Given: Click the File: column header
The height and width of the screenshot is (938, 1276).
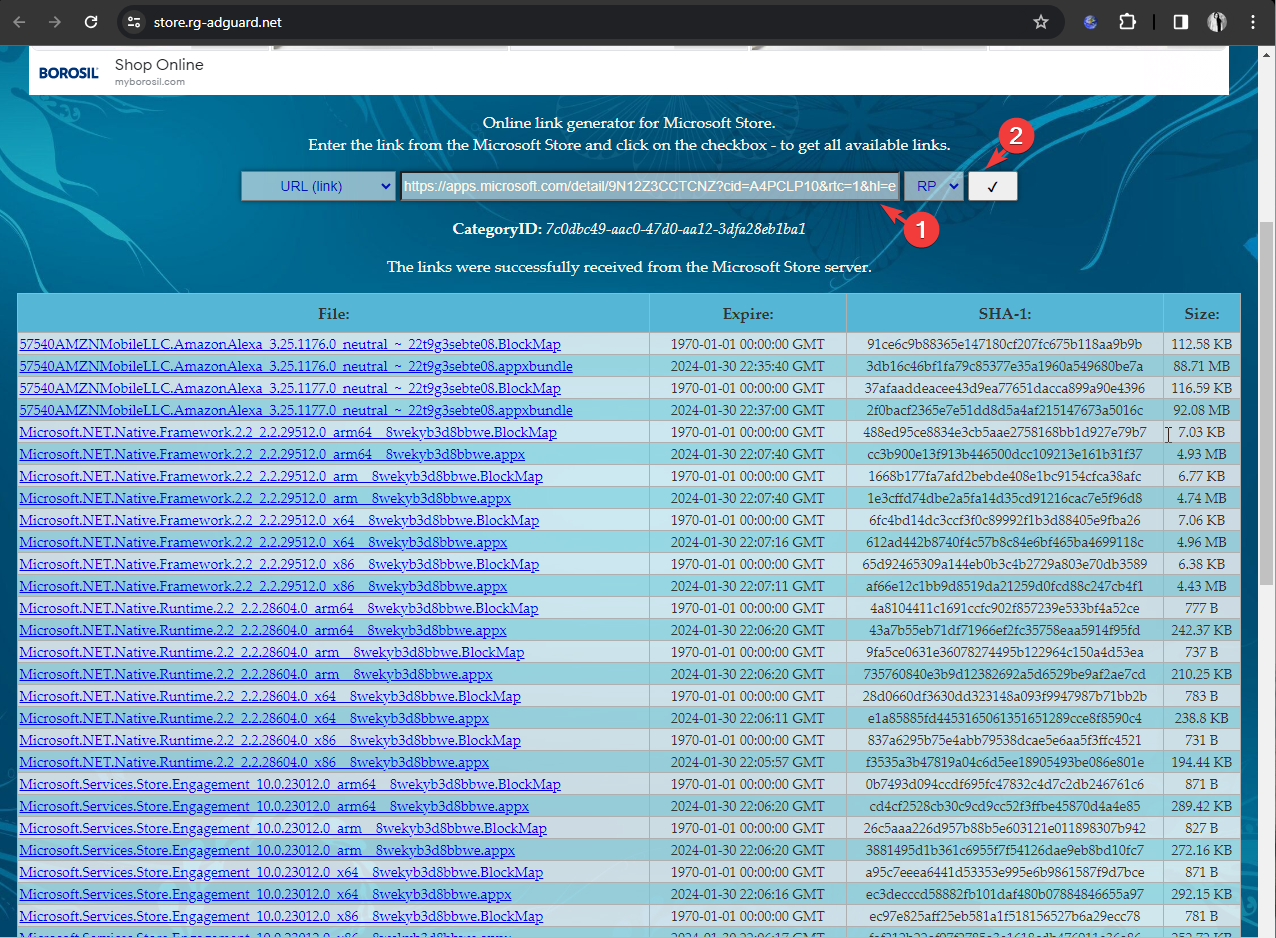Looking at the screenshot, I should 333,313.
